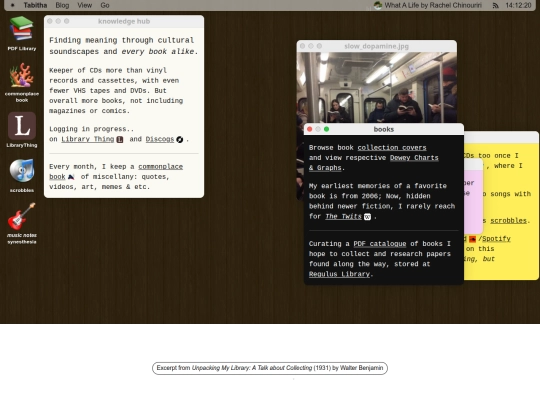Open the PDF Library desktop icon
540x405 pixels.
[x=22, y=33]
